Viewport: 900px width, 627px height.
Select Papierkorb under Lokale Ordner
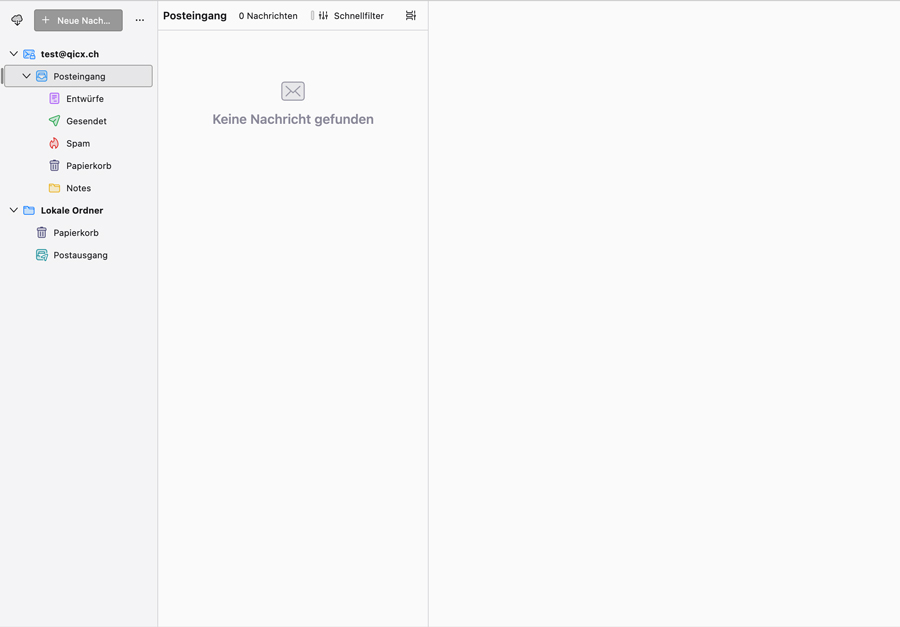tap(76, 233)
